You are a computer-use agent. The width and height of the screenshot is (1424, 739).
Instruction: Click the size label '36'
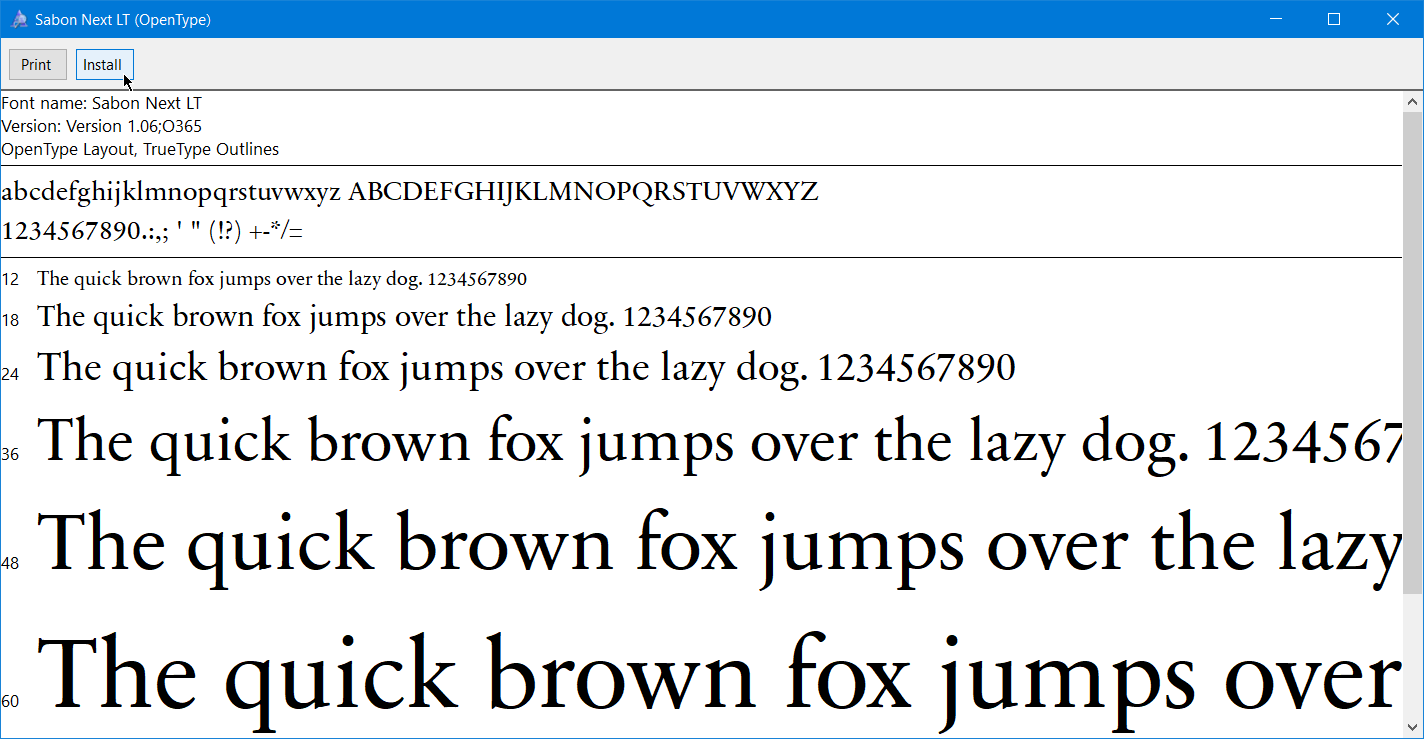(10, 454)
